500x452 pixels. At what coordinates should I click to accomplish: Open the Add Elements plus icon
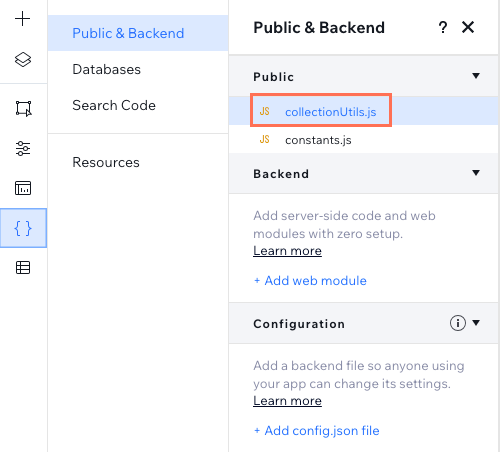click(23, 19)
